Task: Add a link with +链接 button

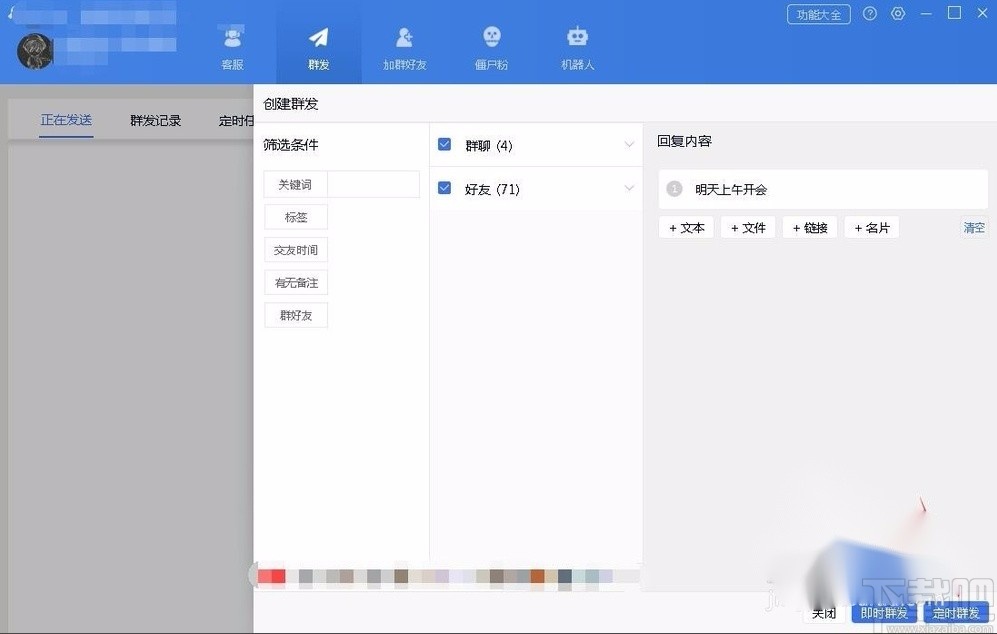Action: [809, 227]
